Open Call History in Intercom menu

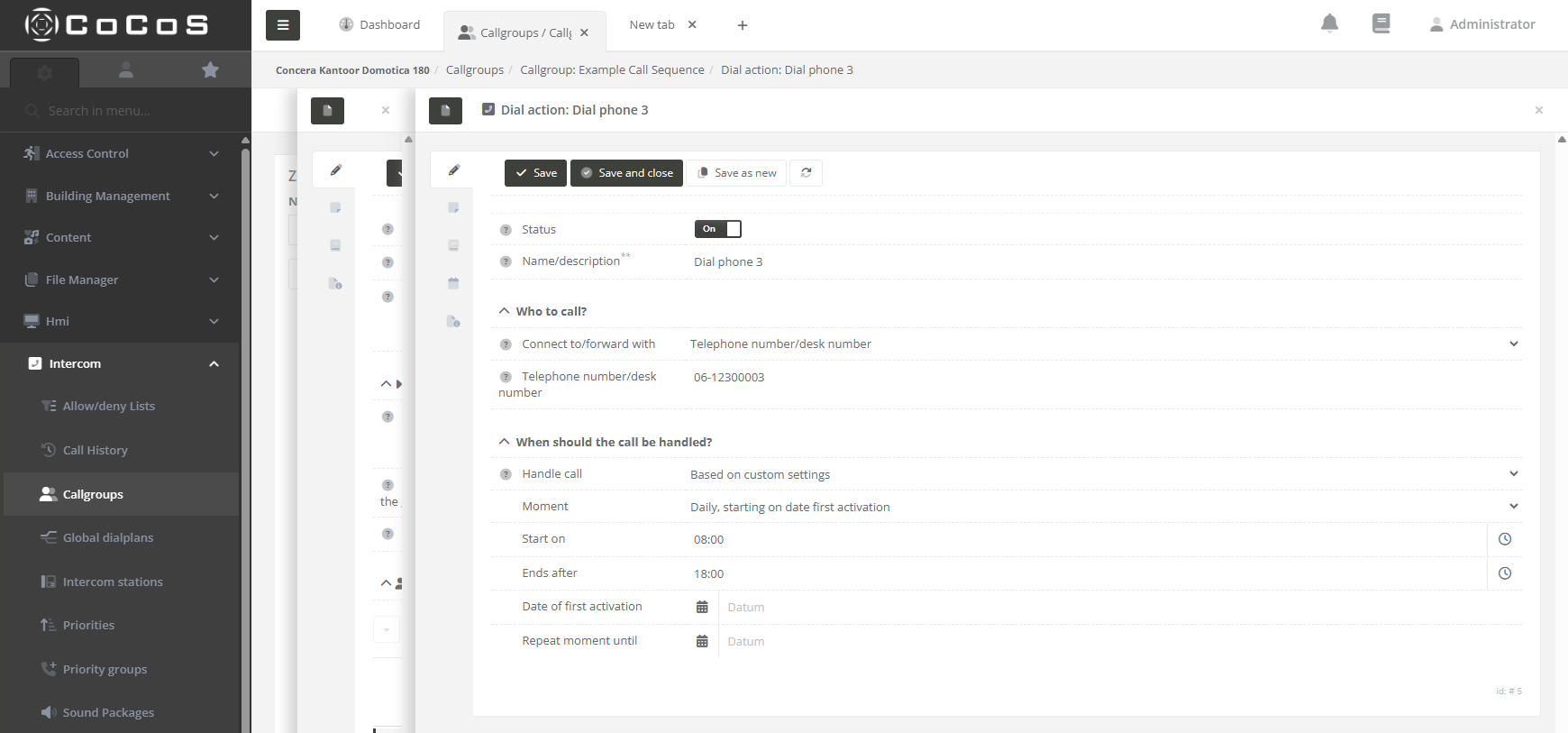pos(95,451)
